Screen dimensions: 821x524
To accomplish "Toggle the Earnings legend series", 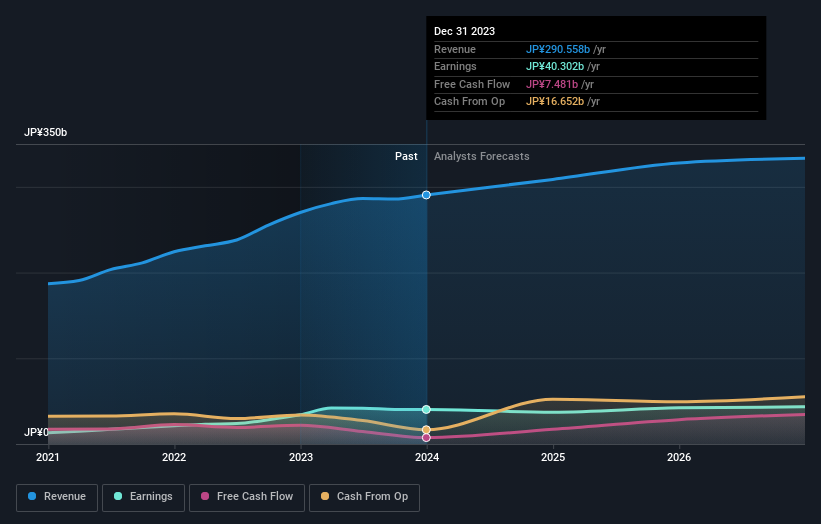I will 143,497.
